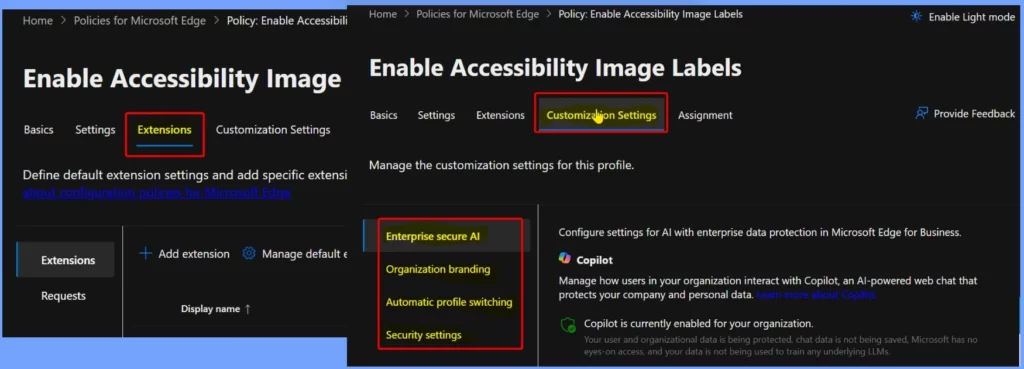The width and height of the screenshot is (1024, 369).
Task: Click Display name column header
Action: [210, 309]
